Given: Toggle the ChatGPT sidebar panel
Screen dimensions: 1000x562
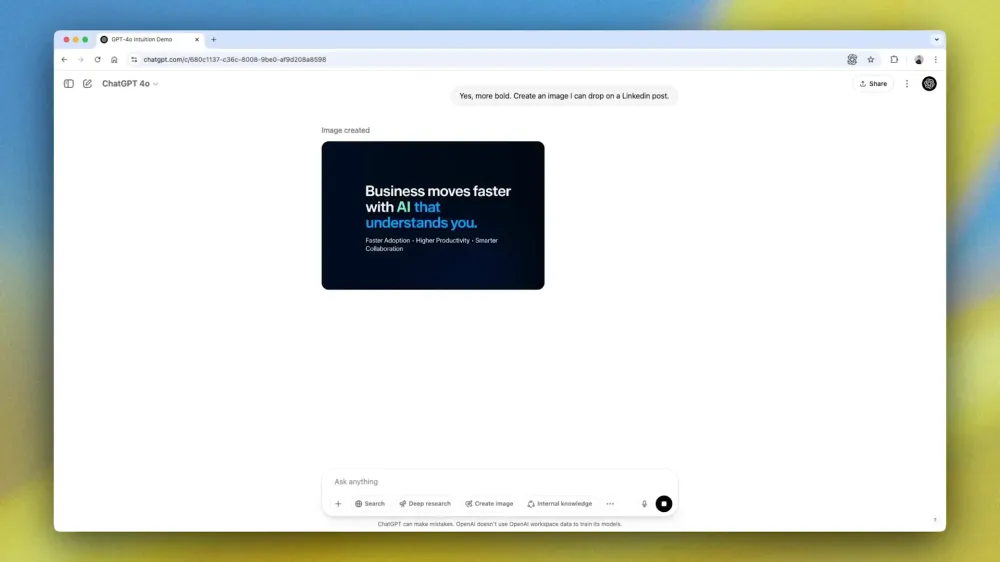Looking at the screenshot, I should point(69,84).
